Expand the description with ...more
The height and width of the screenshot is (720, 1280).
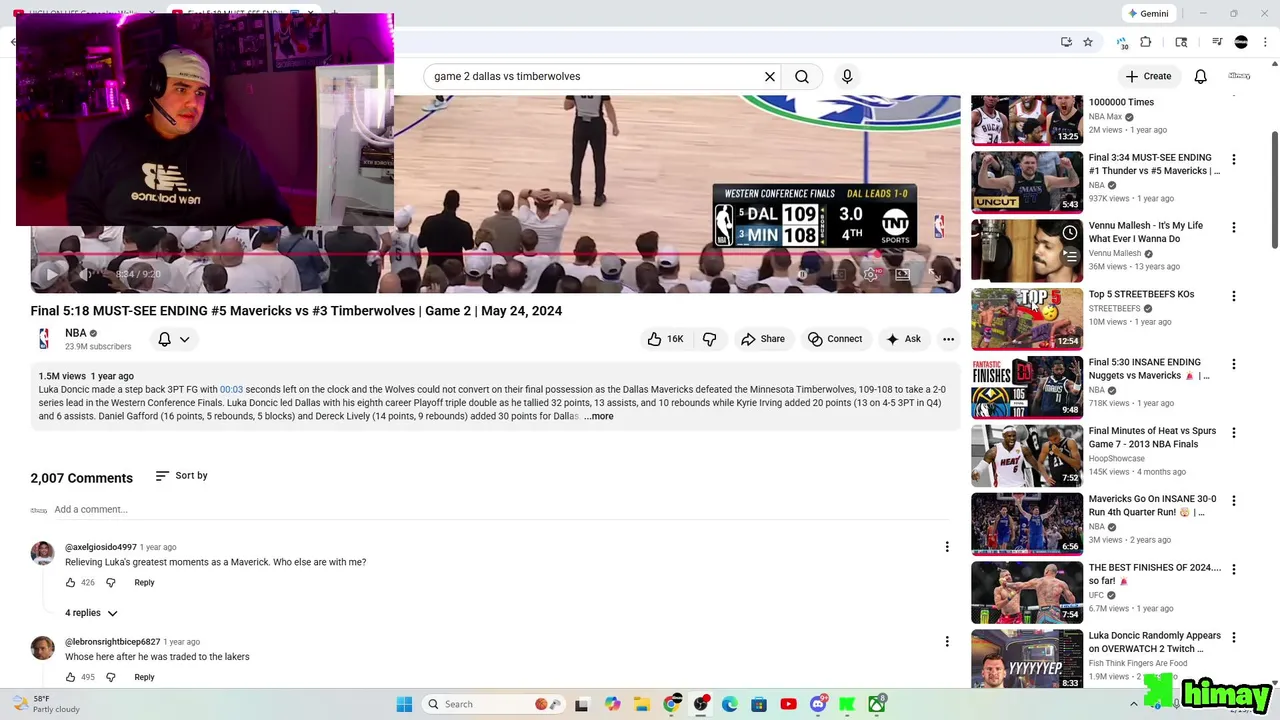point(599,416)
